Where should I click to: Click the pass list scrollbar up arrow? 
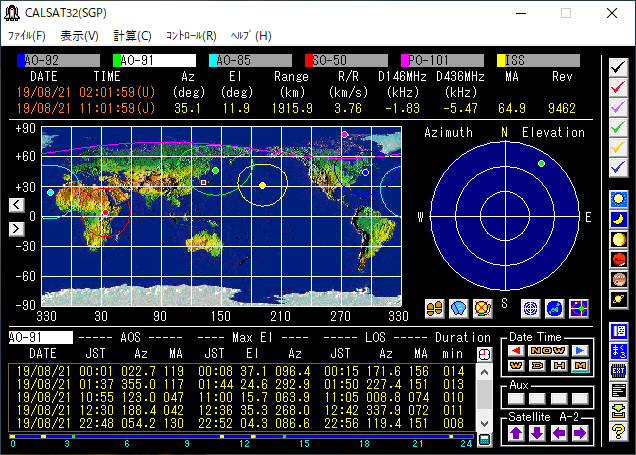[484, 372]
